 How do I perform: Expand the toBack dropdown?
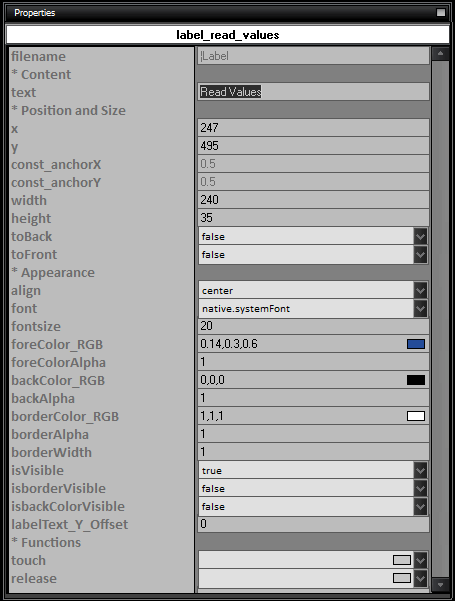421,236
